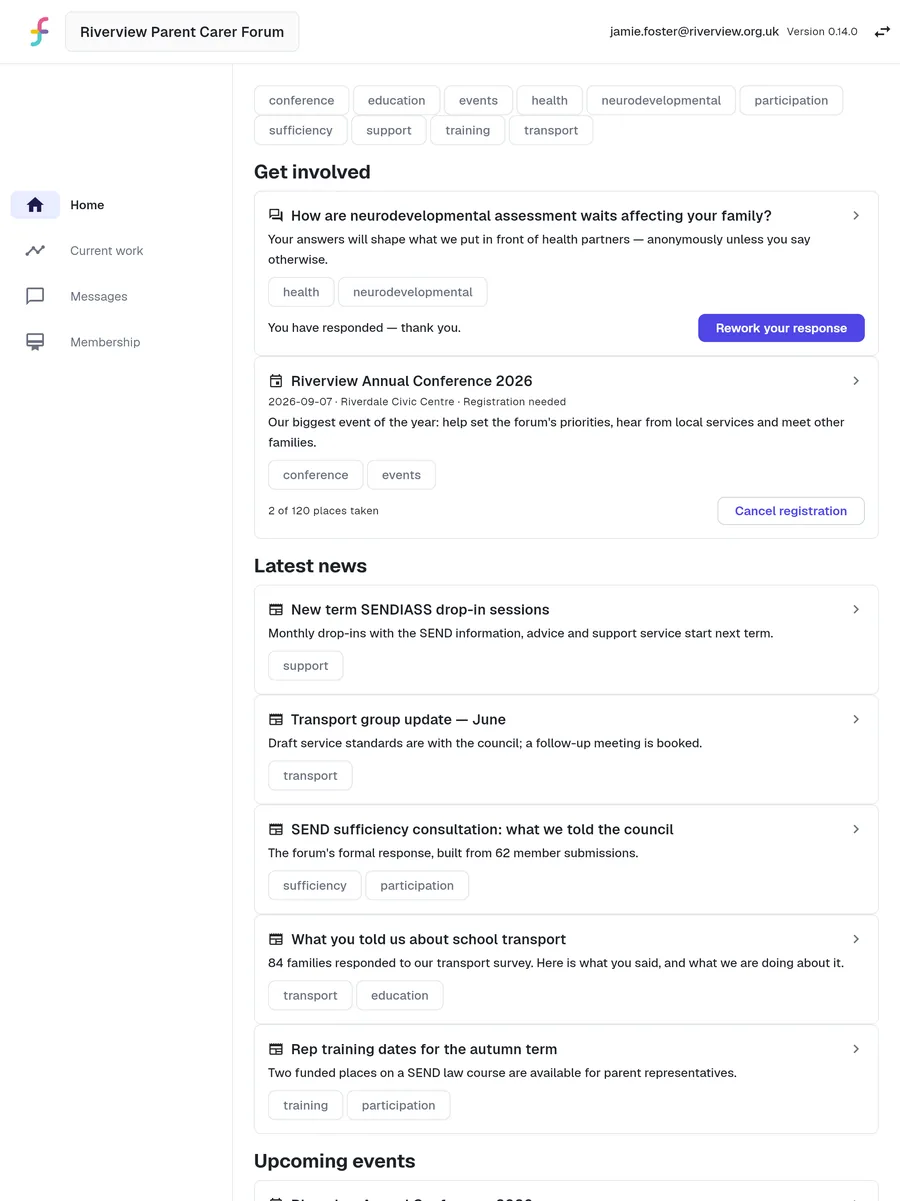Screen dimensions: 900x1201
Task: Toggle the sufficiency filter tag at top
Action: click(x=301, y=130)
